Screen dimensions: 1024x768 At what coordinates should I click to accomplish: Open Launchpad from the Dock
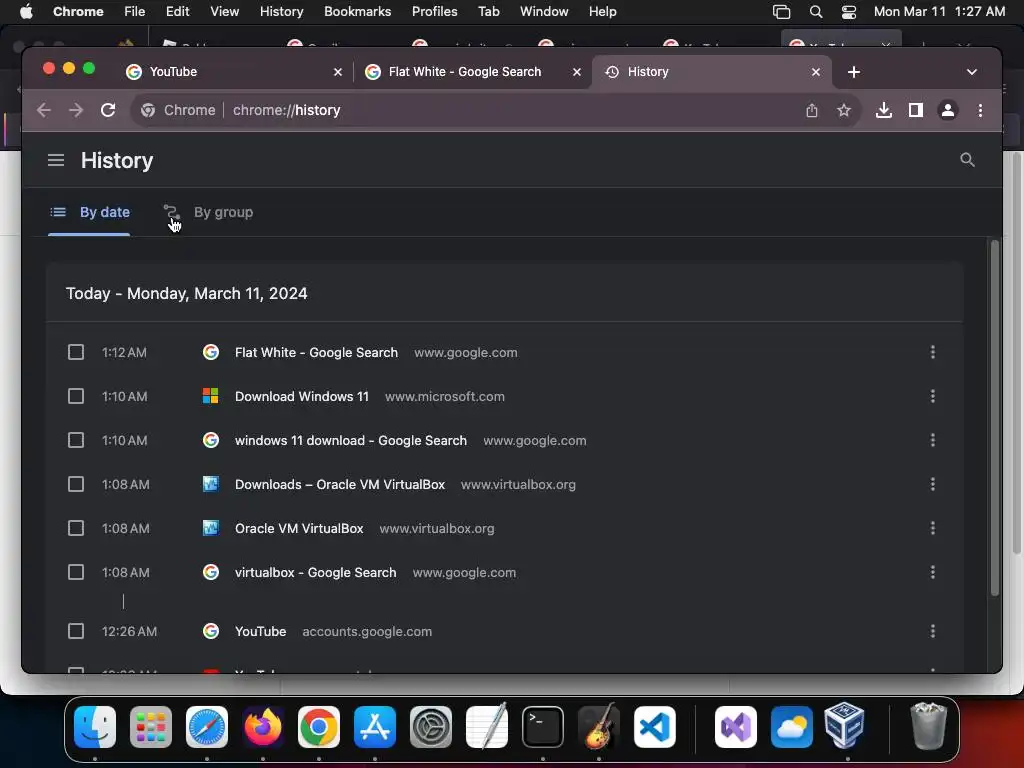pos(151,726)
